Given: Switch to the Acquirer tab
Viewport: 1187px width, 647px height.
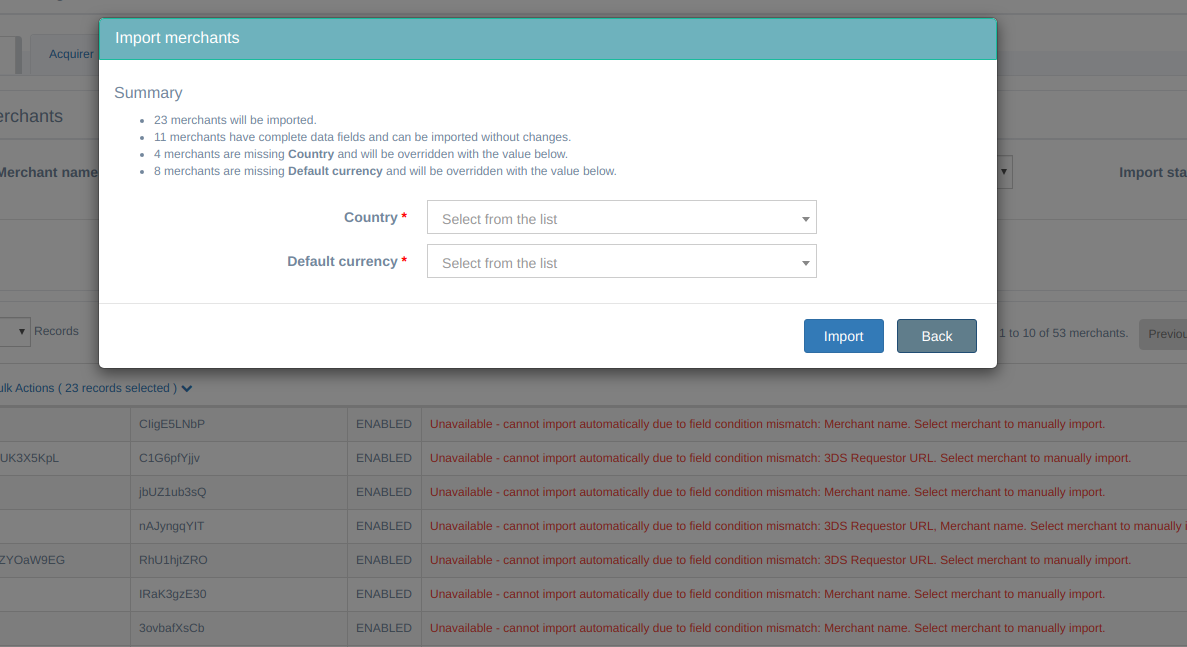Looking at the screenshot, I should (x=71, y=54).
